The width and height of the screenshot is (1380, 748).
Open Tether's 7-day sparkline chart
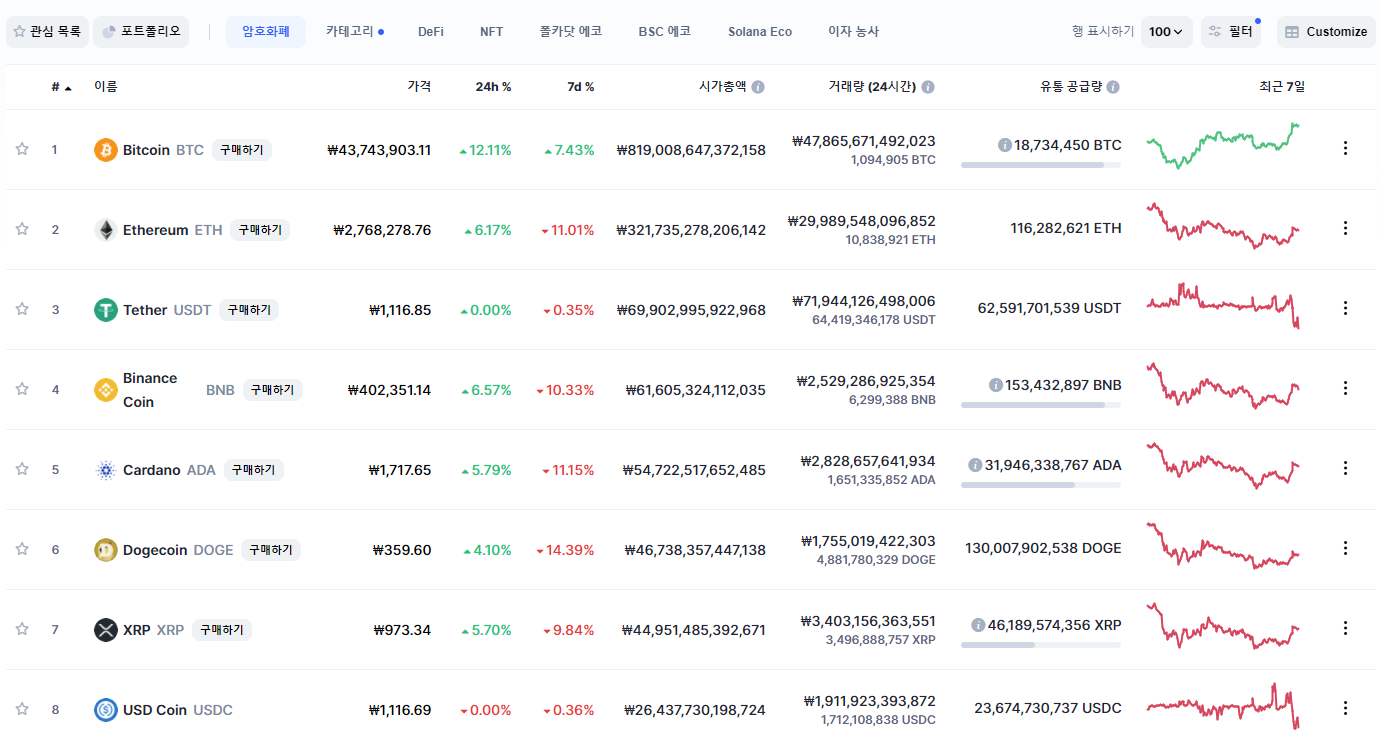1222,306
